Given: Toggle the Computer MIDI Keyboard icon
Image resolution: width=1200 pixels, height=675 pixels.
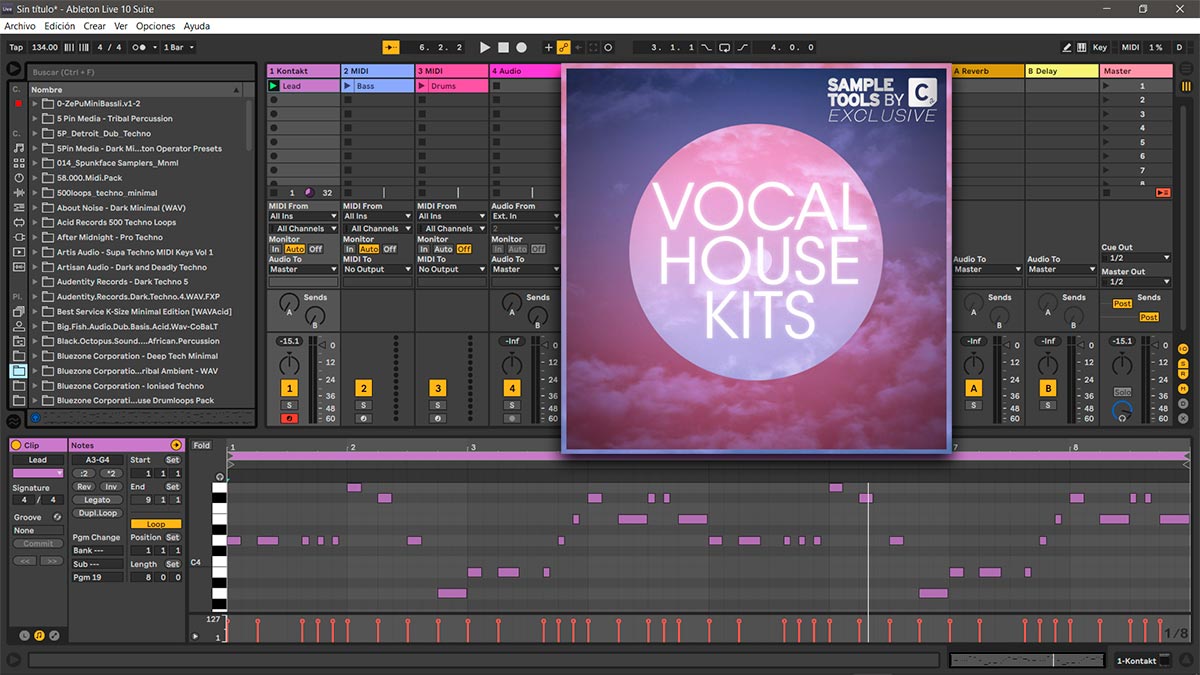Looking at the screenshot, I should [1084, 47].
